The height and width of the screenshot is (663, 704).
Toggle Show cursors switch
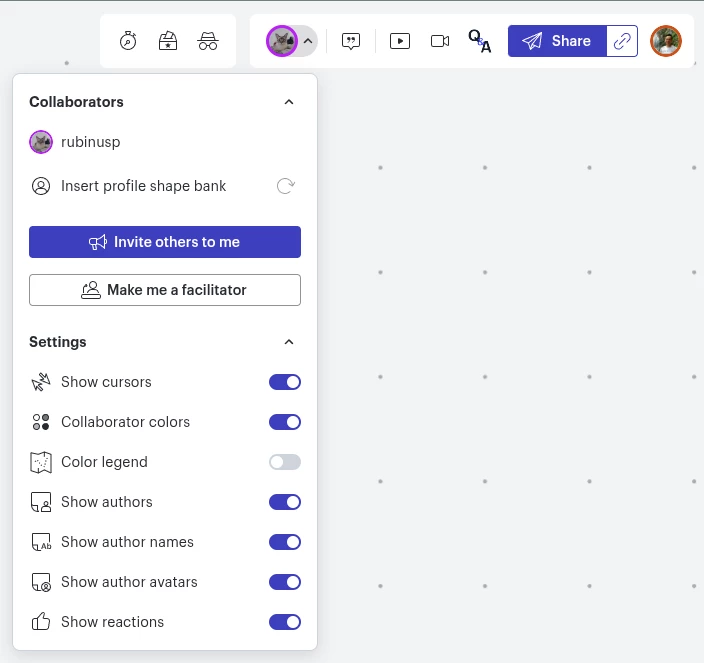(285, 382)
